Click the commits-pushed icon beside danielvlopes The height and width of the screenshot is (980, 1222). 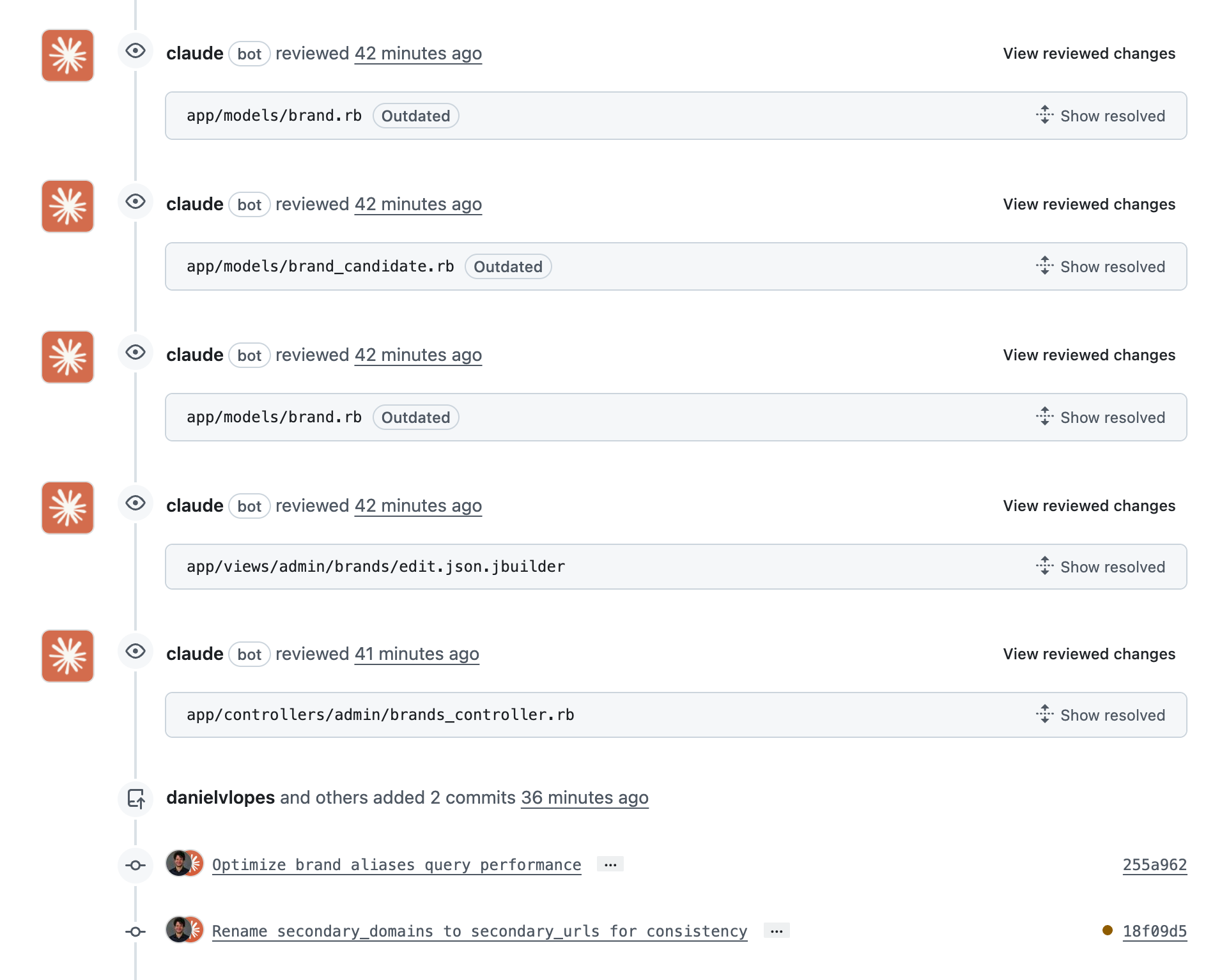pos(135,799)
